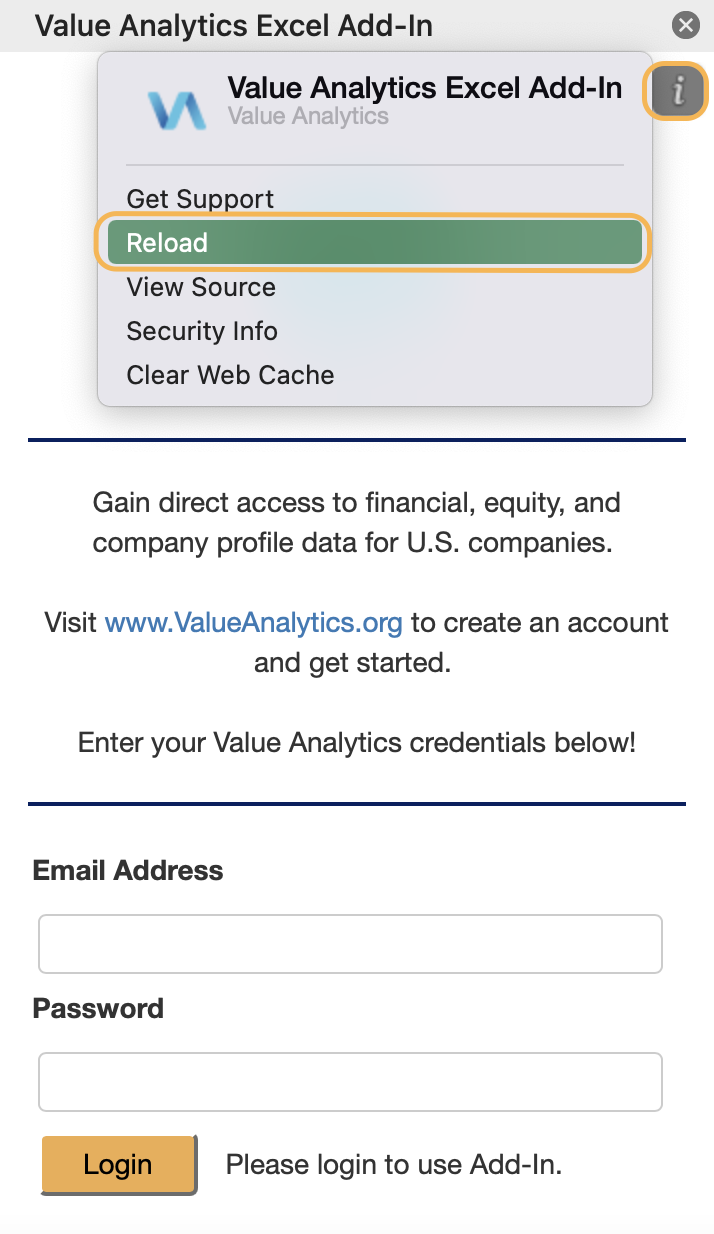The image size is (714, 1234).
Task: Click the 'Please login to use Add-In' text
Action: coord(394,1164)
